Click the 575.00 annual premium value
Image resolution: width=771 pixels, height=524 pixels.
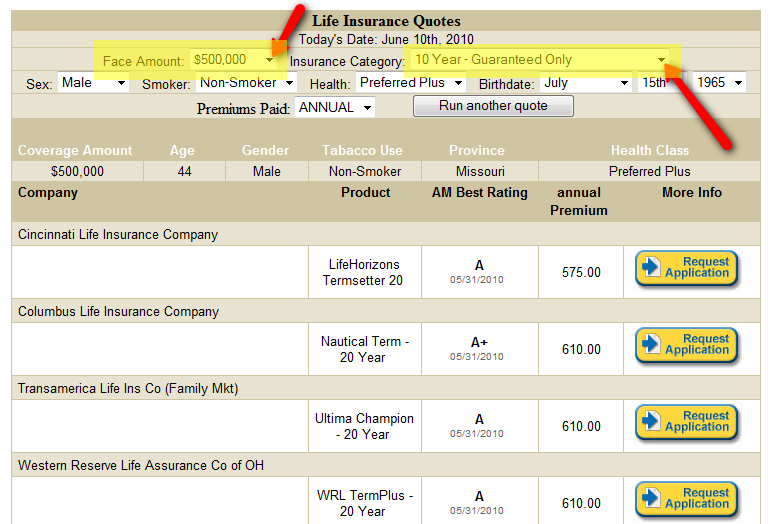581,272
